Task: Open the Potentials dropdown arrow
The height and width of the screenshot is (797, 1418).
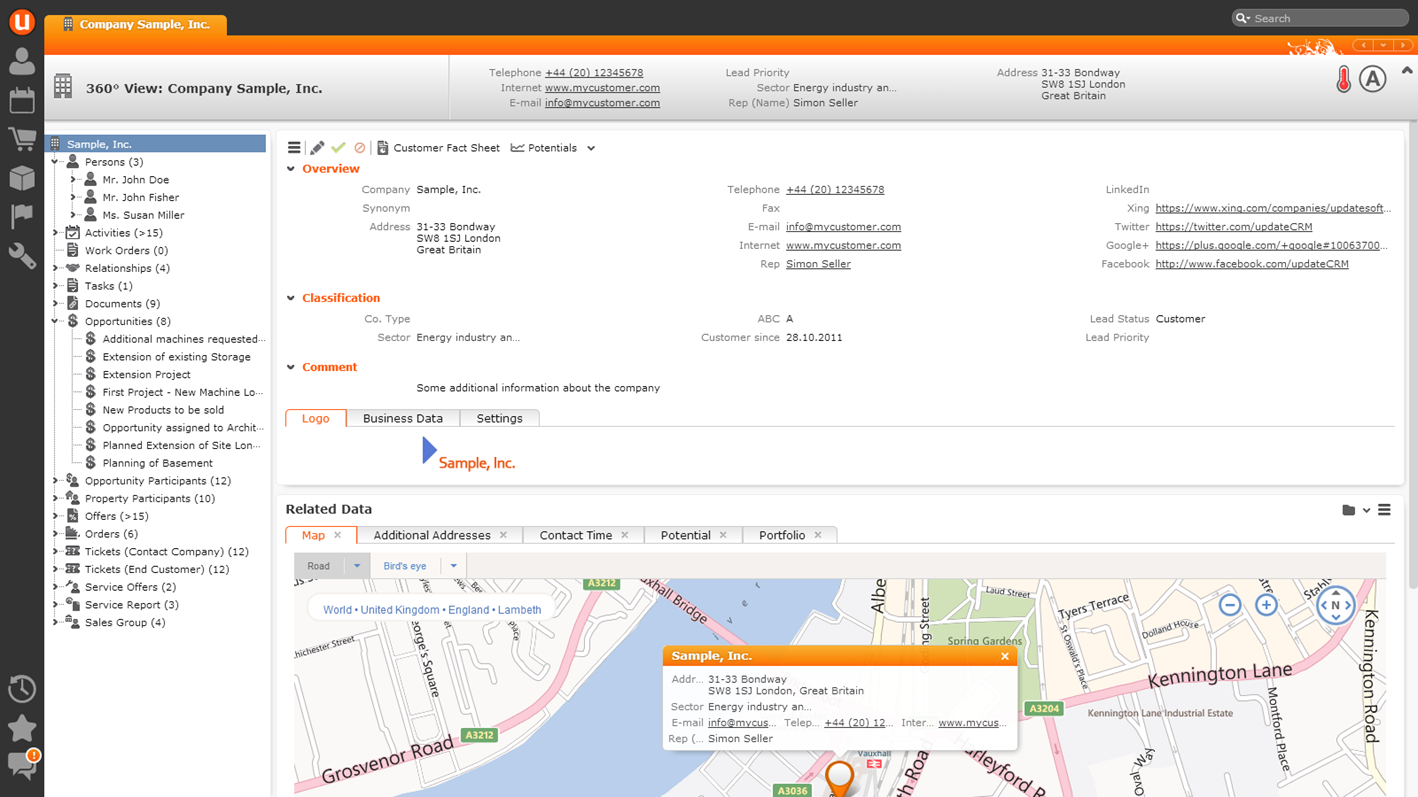Action: click(x=591, y=148)
